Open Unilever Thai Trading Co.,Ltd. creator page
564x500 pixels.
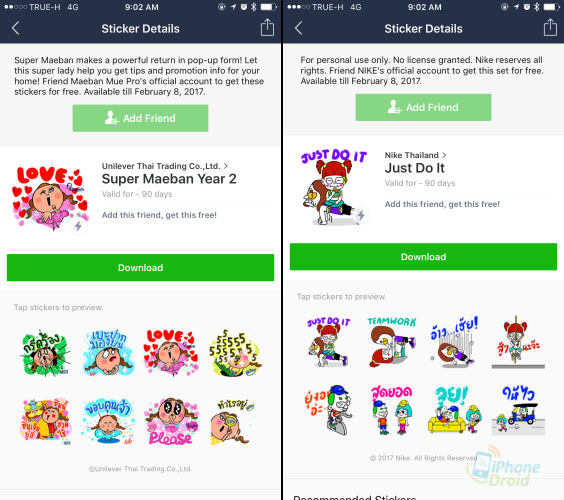pos(164,166)
